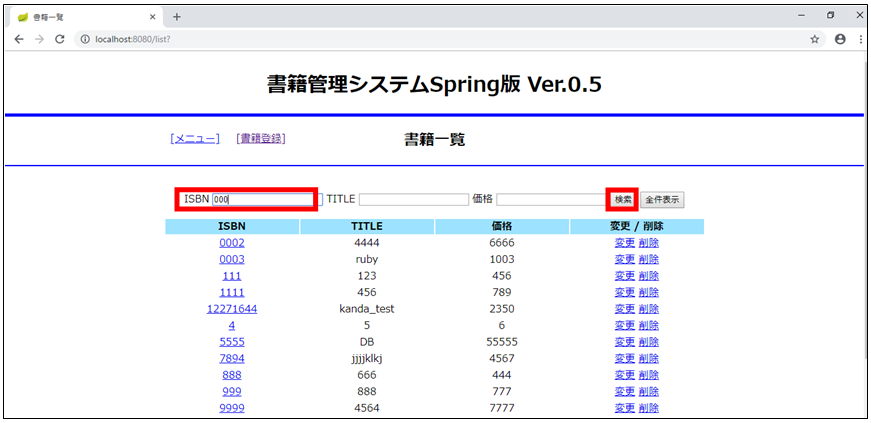Viewport: 871px width, 423px height.
Task: Bookmark this page with star icon
Action: point(815,39)
